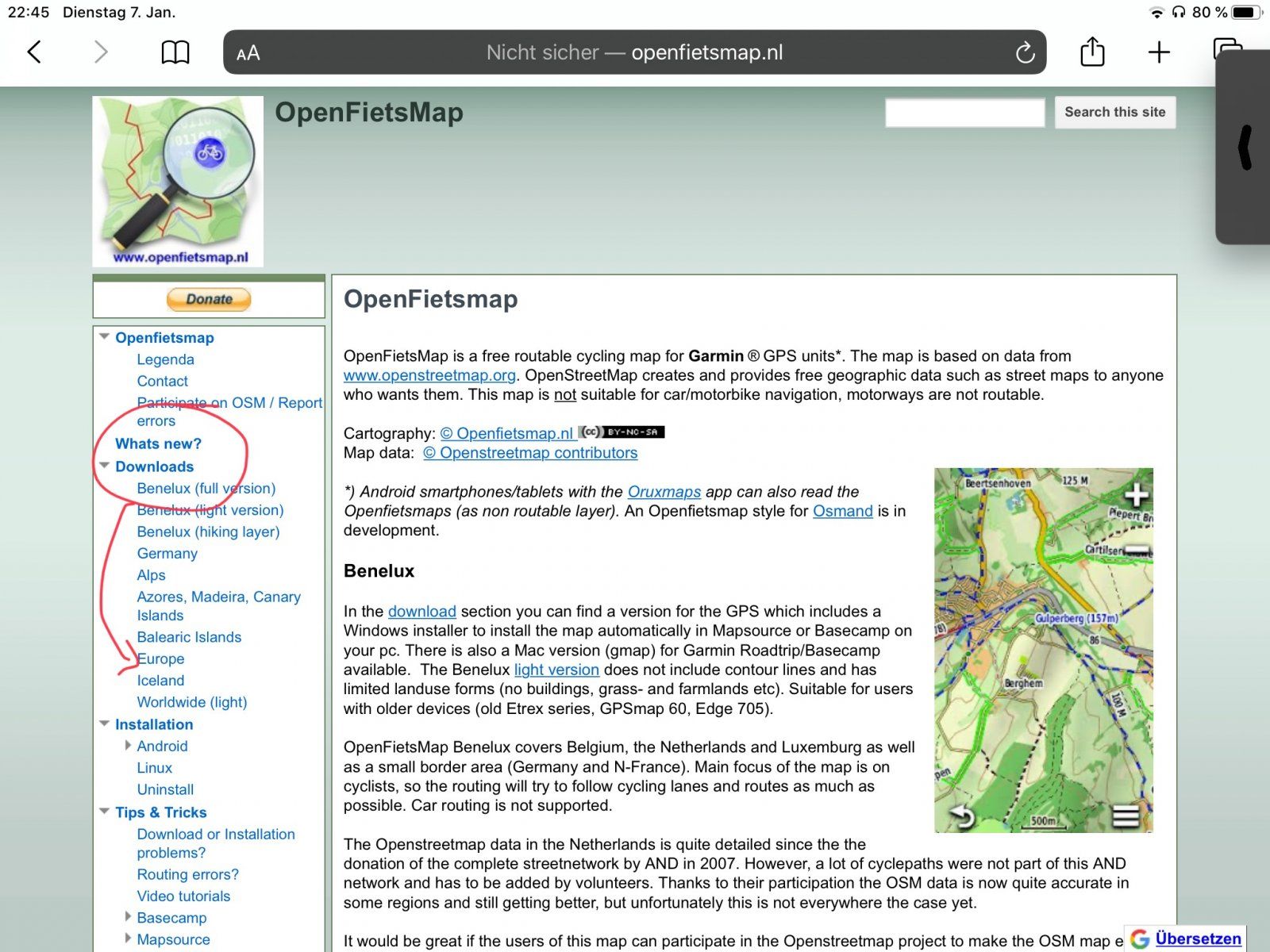Select Benelux (full version) download
The image size is (1270, 952).
[x=206, y=488]
